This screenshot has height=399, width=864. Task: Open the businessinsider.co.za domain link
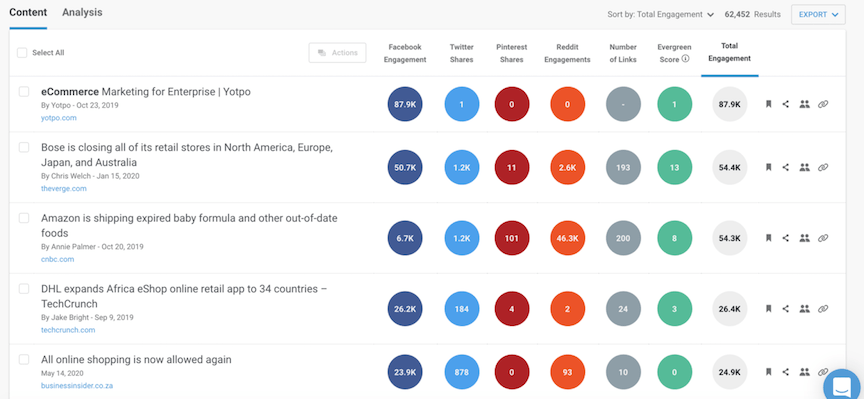pos(77,386)
